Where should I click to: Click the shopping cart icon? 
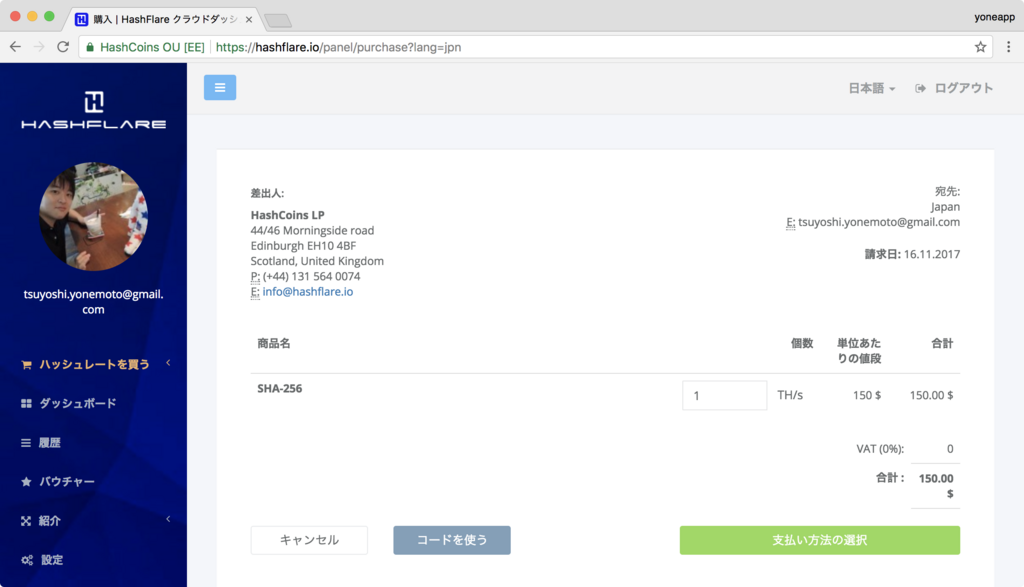point(26,364)
